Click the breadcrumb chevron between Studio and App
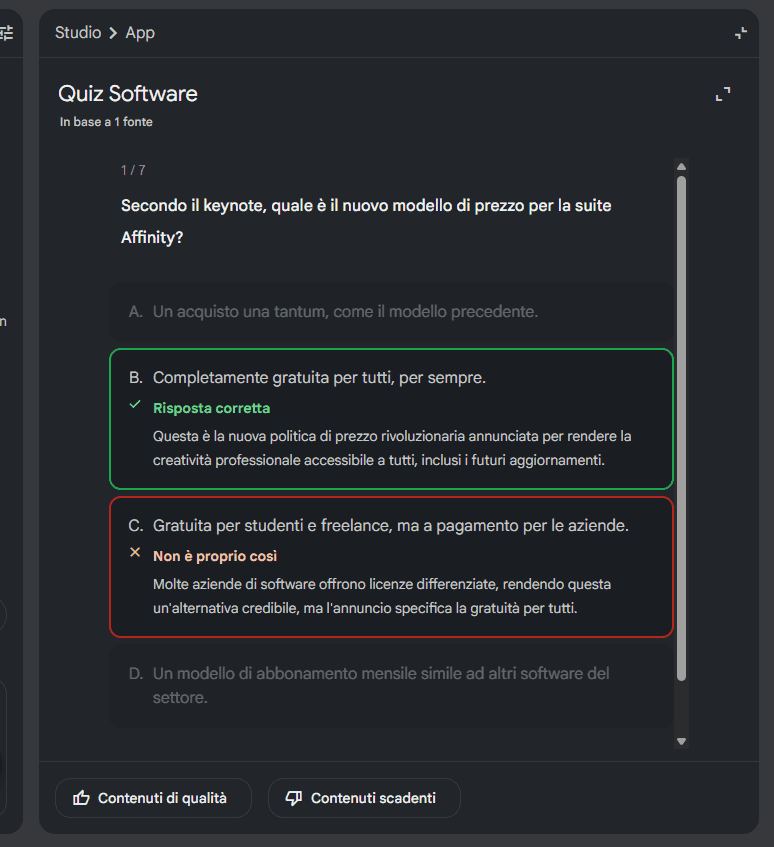This screenshot has height=847, width=774. point(113,33)
